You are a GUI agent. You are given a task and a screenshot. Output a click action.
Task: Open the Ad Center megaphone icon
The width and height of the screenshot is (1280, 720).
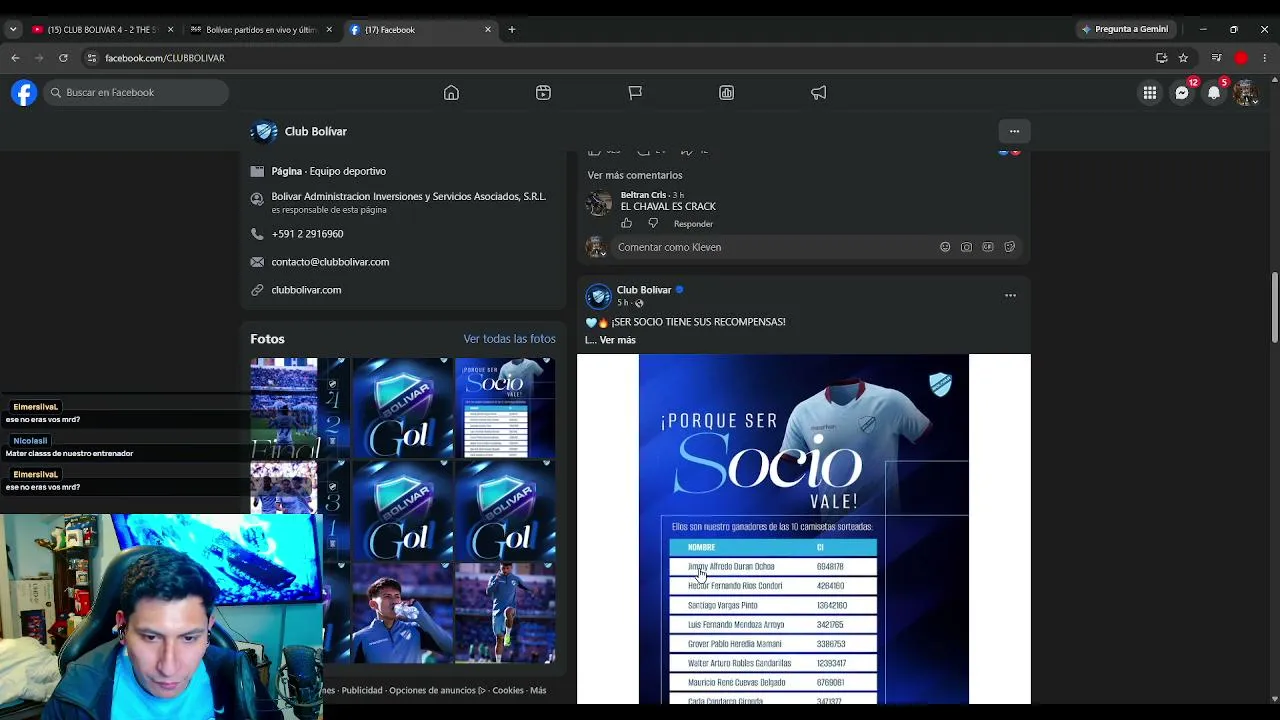(819, 93)
